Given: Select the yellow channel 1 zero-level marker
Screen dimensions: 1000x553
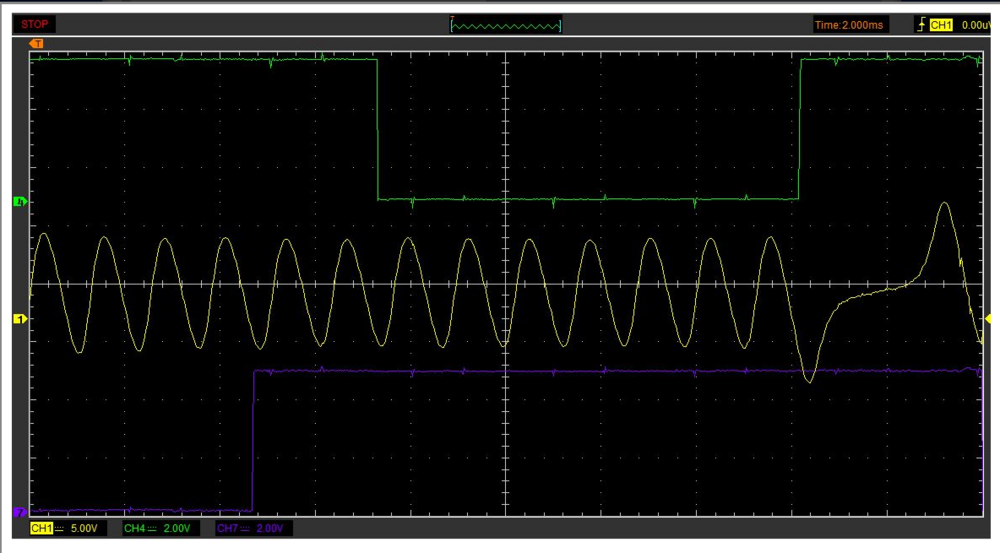Looking at the screenshot, I should 18,319.
